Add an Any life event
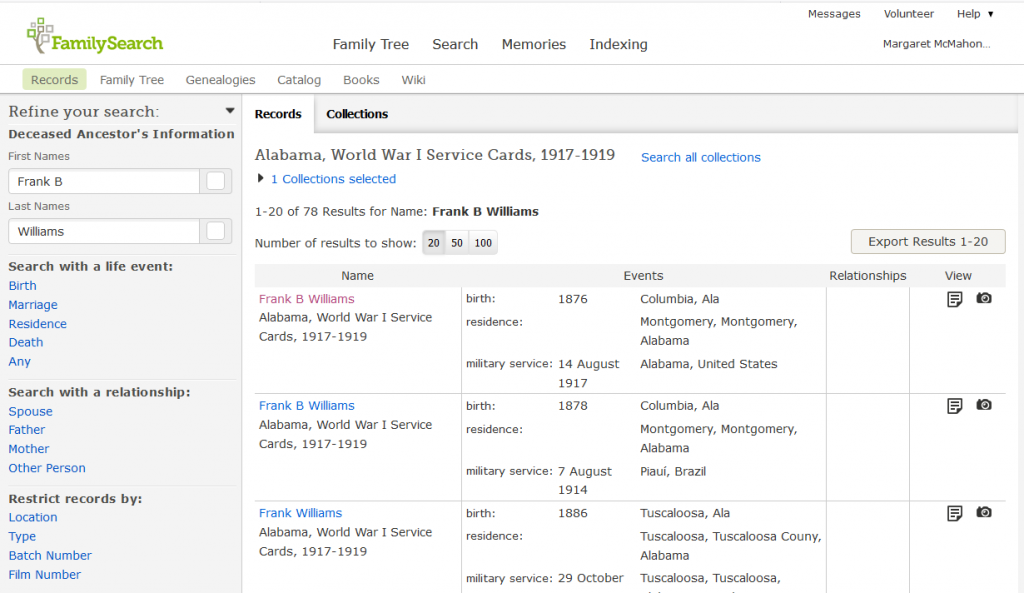The image size is (1024, 593). point(20,362)
